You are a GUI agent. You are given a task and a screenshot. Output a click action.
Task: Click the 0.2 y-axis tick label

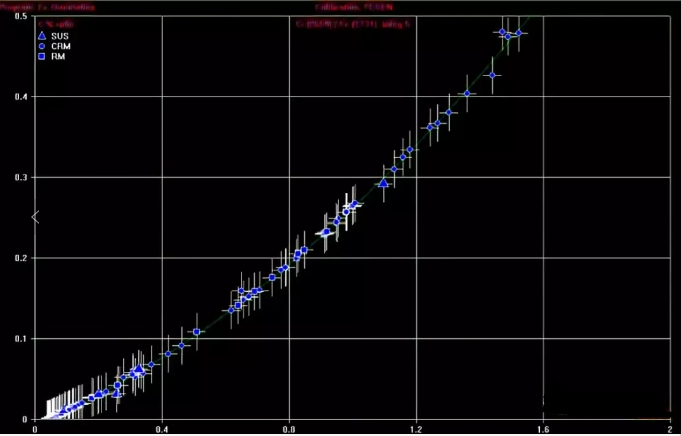pos(20,258)
